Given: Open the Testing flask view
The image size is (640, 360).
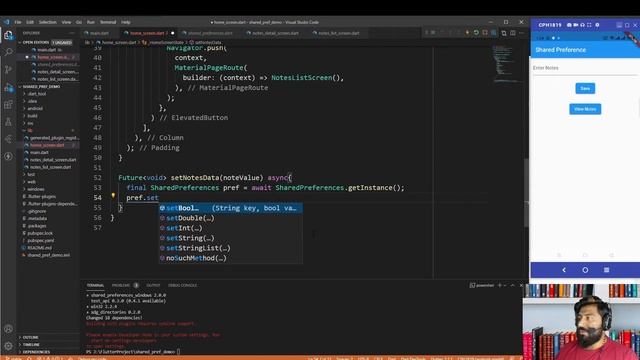Looking at the screenshot, I should 8,122.
